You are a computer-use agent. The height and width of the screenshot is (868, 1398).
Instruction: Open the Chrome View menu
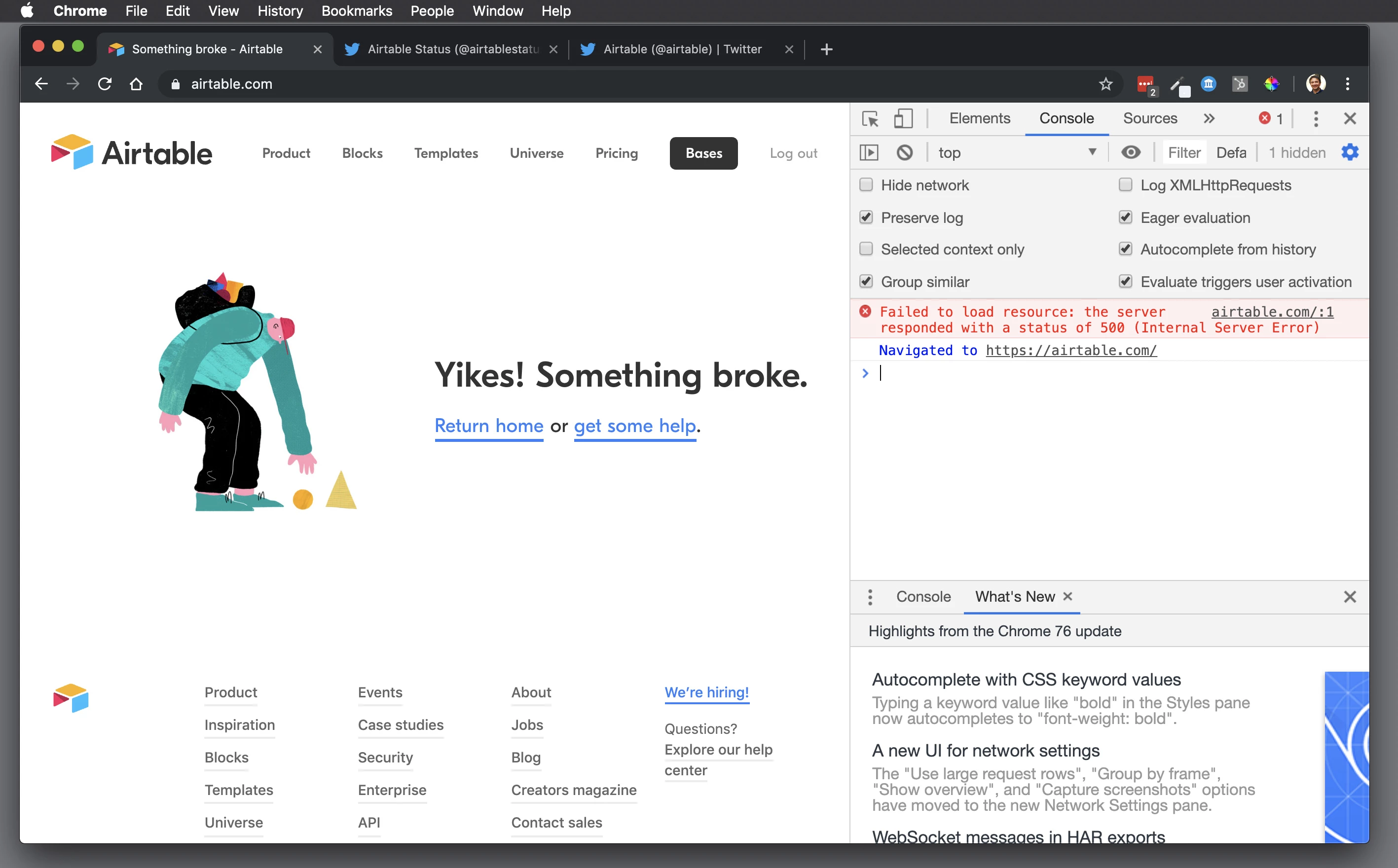point(223,11)
